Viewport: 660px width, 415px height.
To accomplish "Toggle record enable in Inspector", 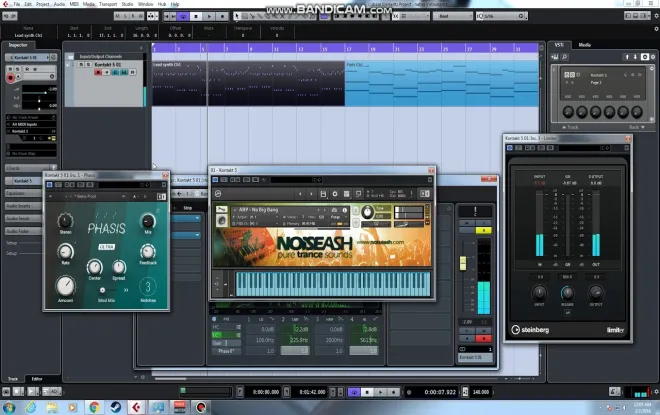I will pos(10,77).
